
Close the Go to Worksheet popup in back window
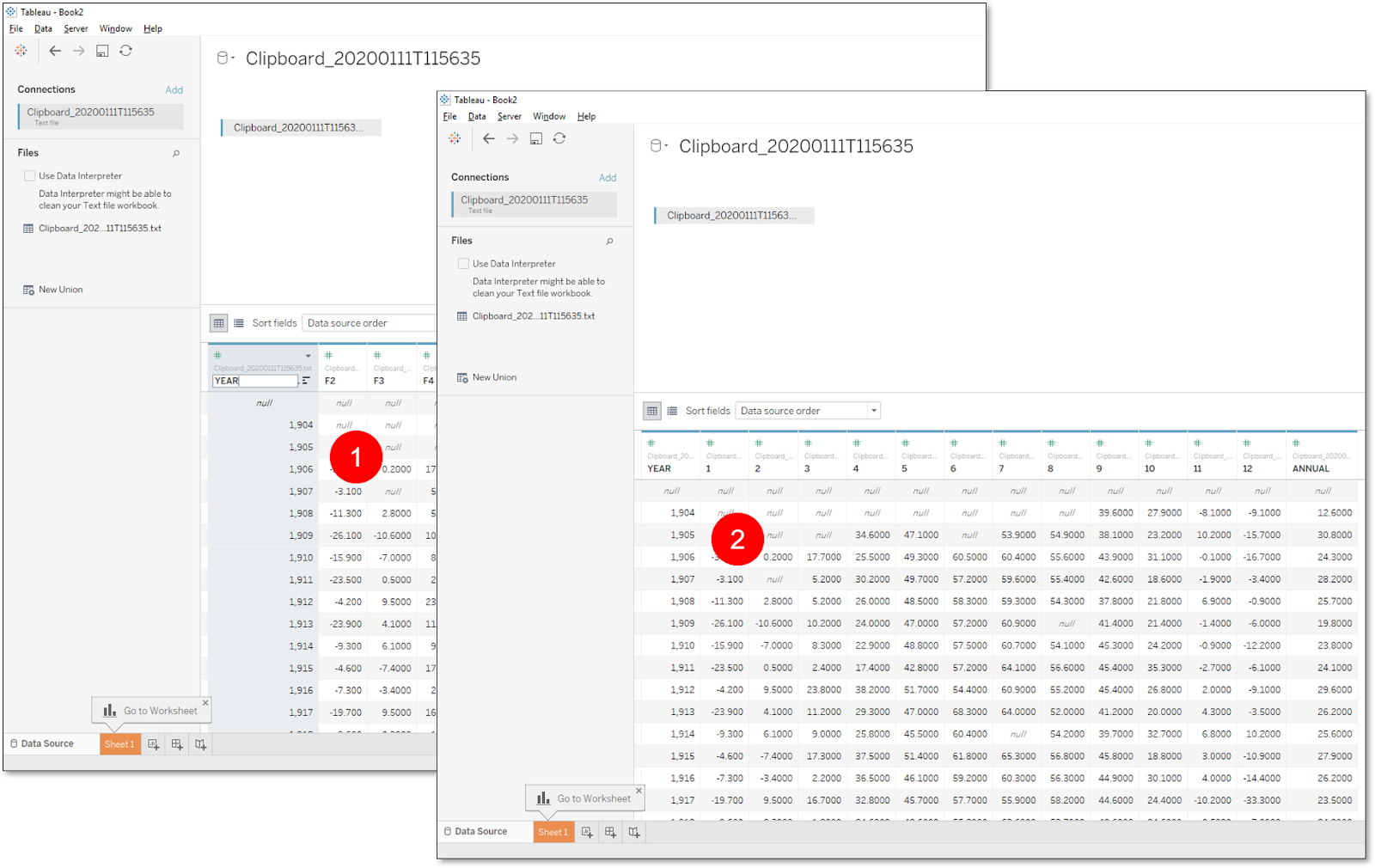205,703
